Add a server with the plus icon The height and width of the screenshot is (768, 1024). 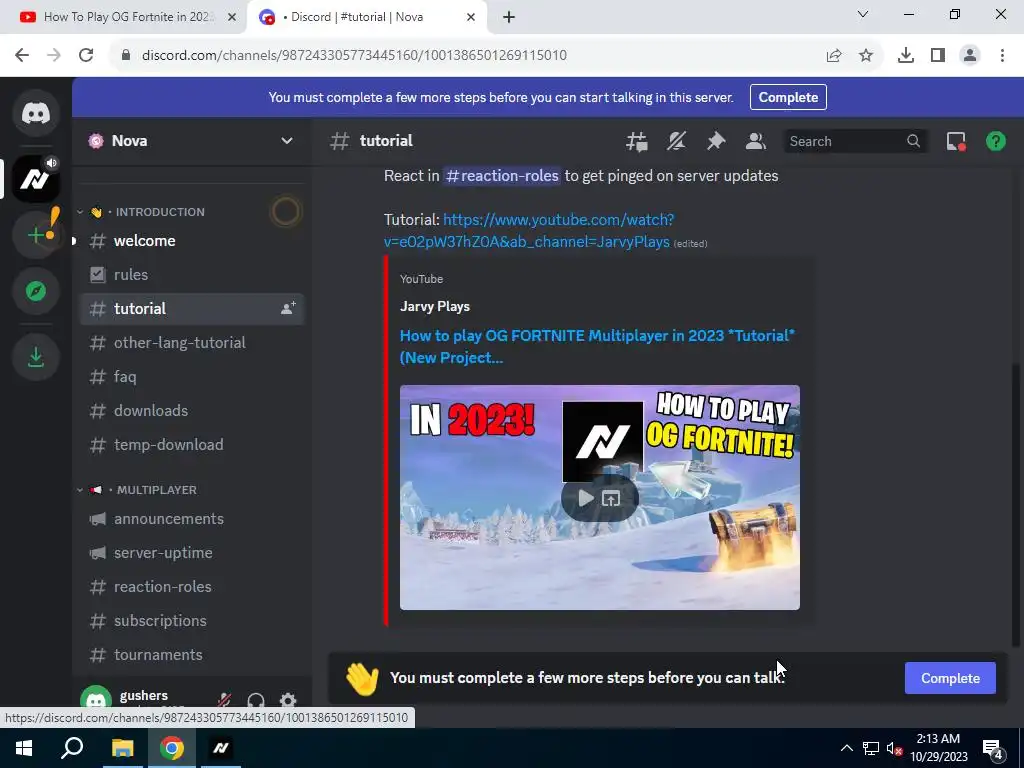point(36,235)
